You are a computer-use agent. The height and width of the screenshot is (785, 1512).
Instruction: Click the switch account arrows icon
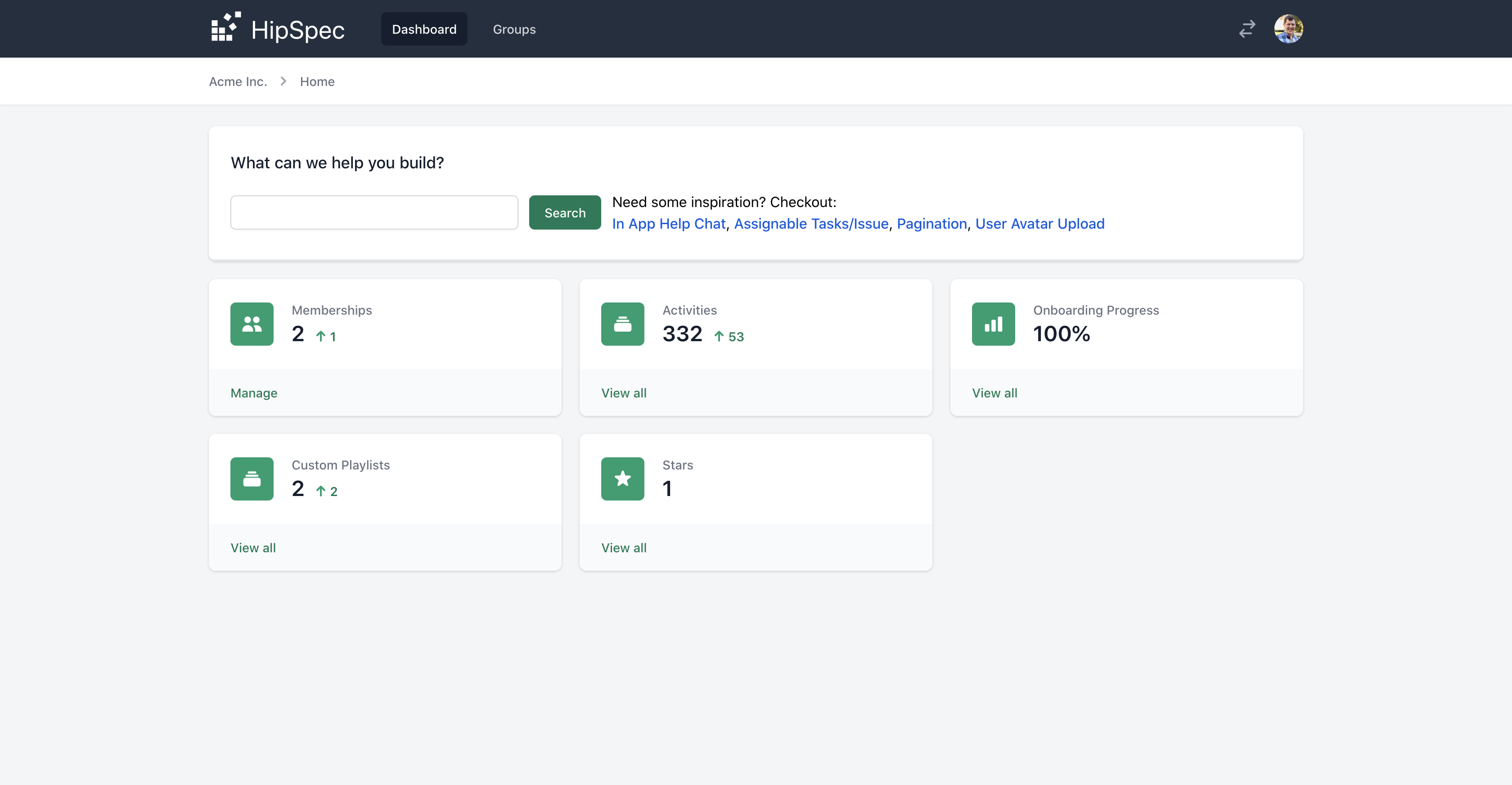1246,29
